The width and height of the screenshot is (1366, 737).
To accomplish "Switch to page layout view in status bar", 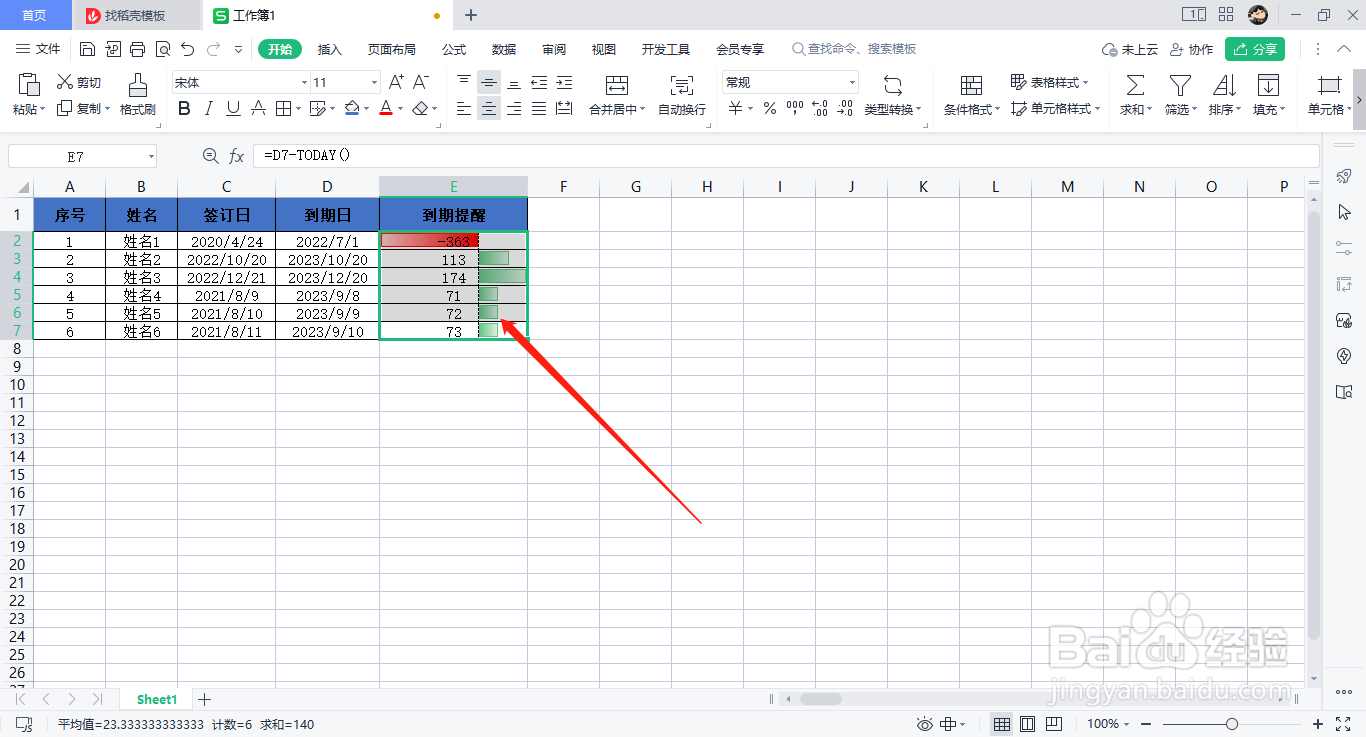I will click(1027, 724).
